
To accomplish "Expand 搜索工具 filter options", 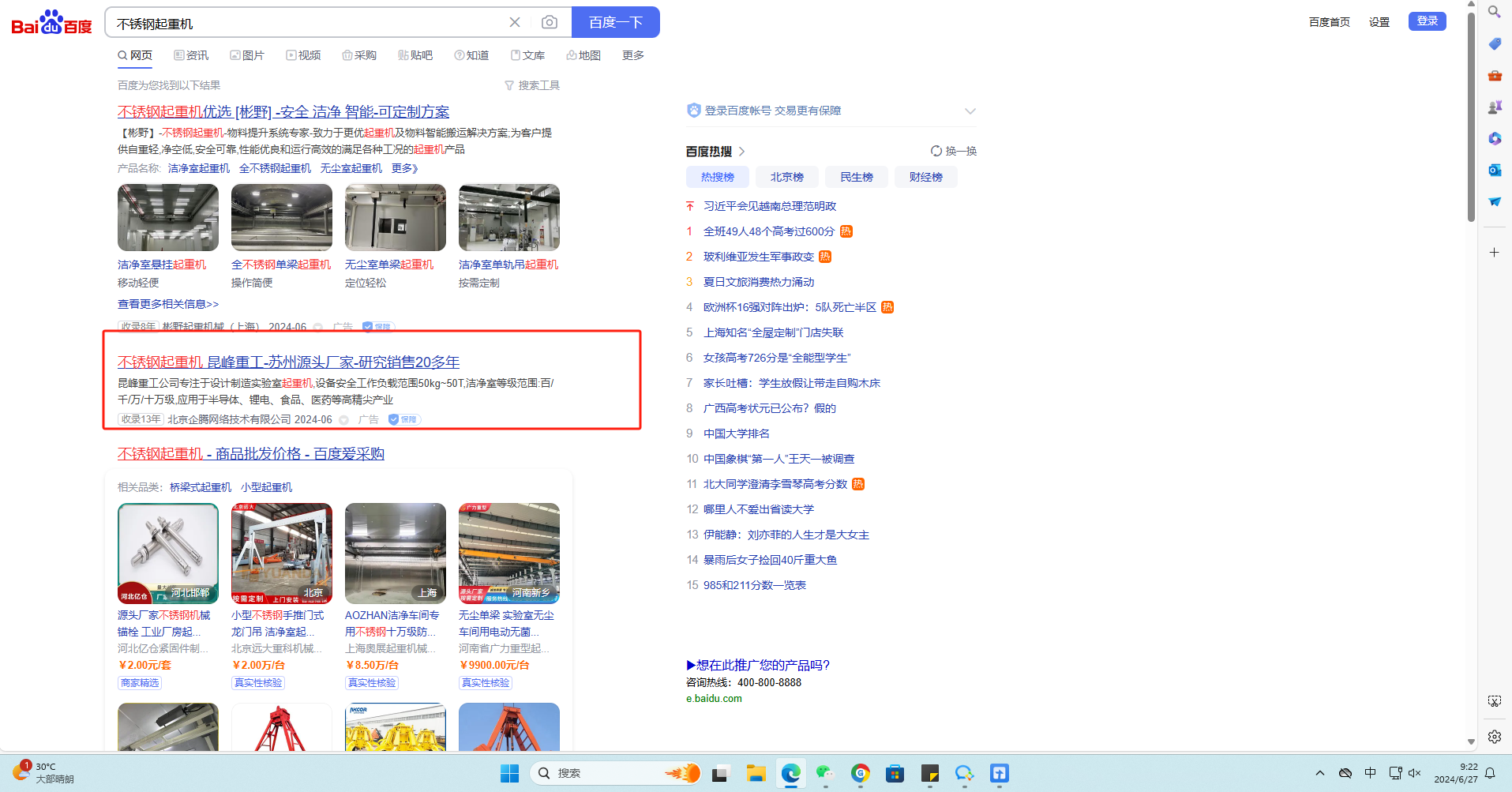I will [x=532, y=85].
